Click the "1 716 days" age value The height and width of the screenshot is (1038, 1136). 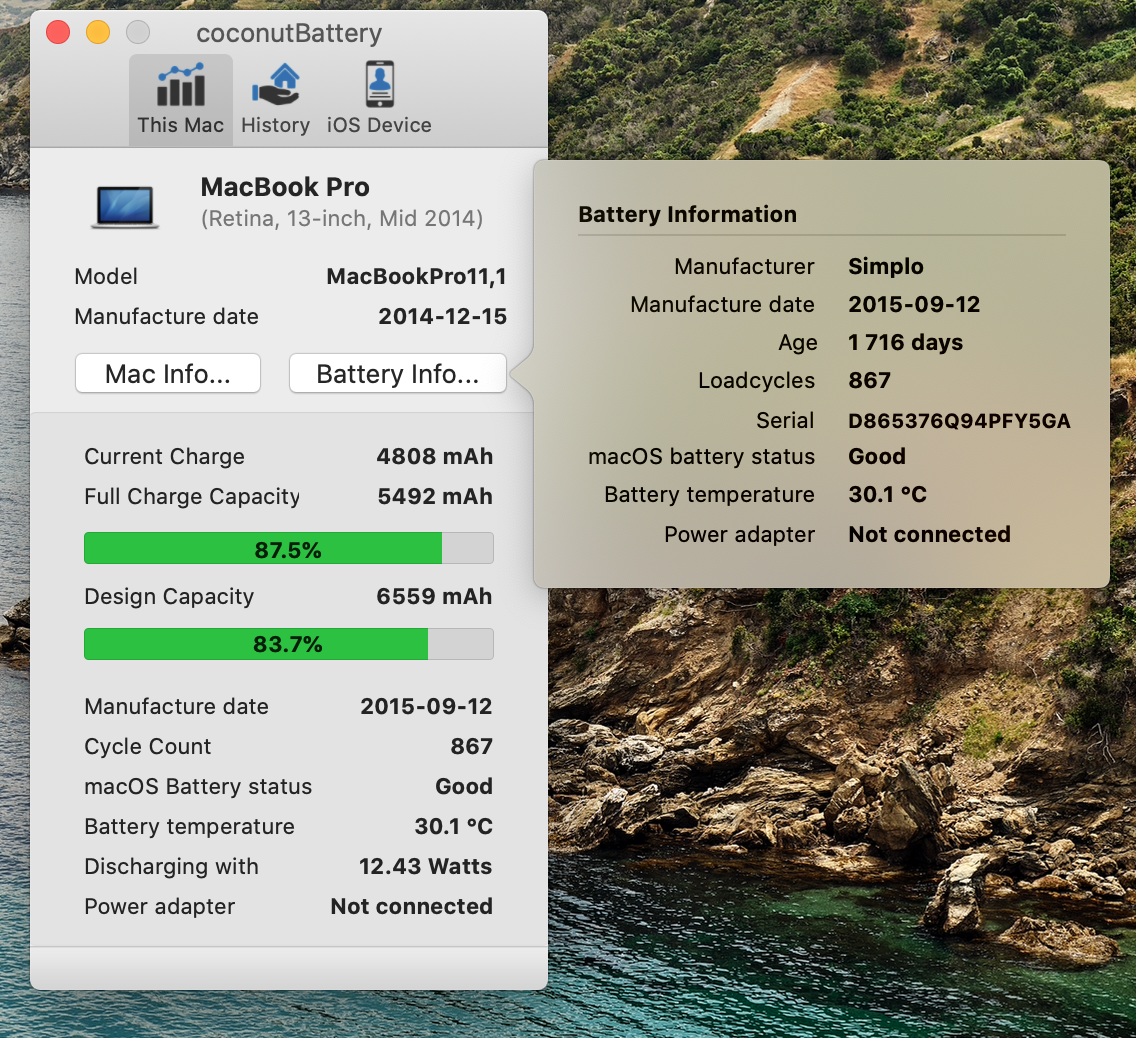906,342
